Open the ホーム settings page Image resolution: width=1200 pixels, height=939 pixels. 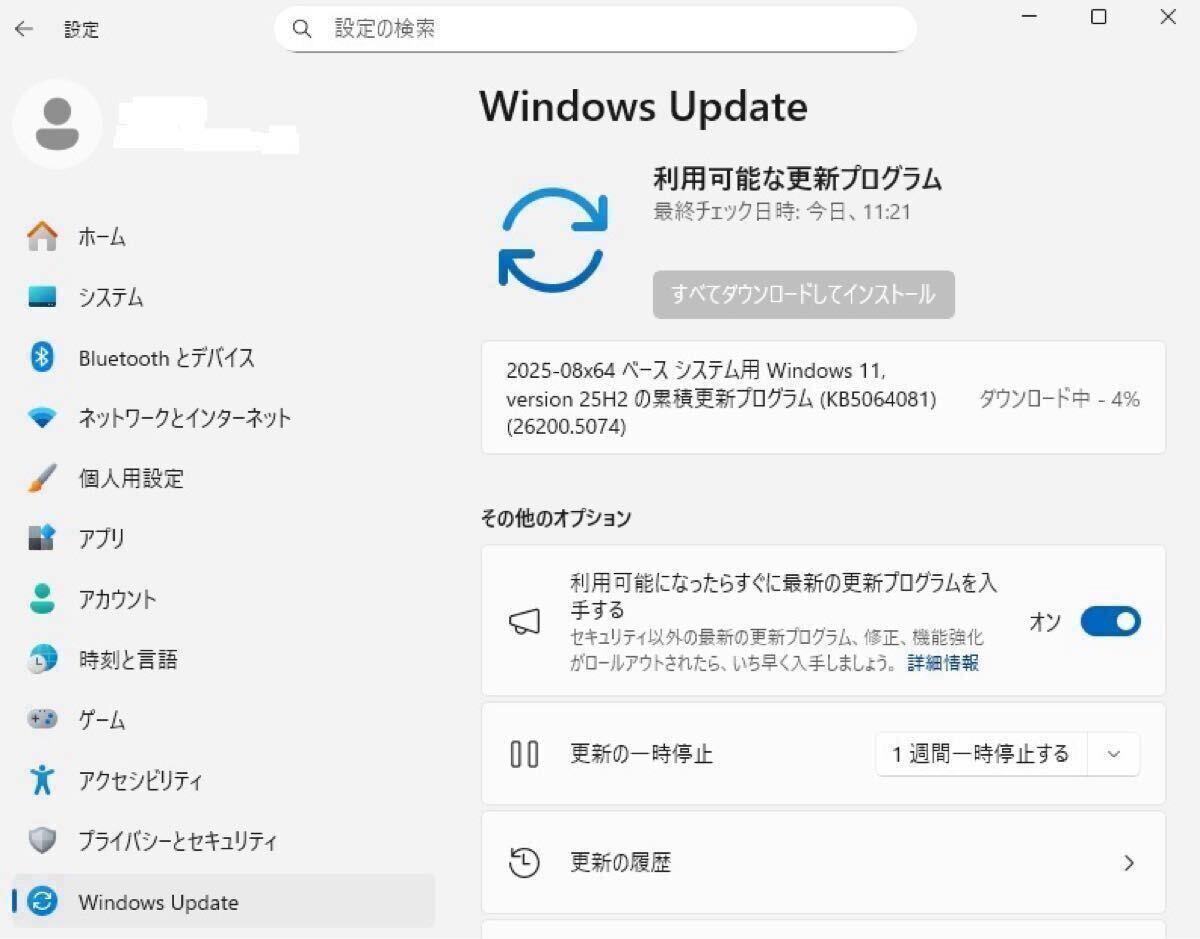pos(224,237)
